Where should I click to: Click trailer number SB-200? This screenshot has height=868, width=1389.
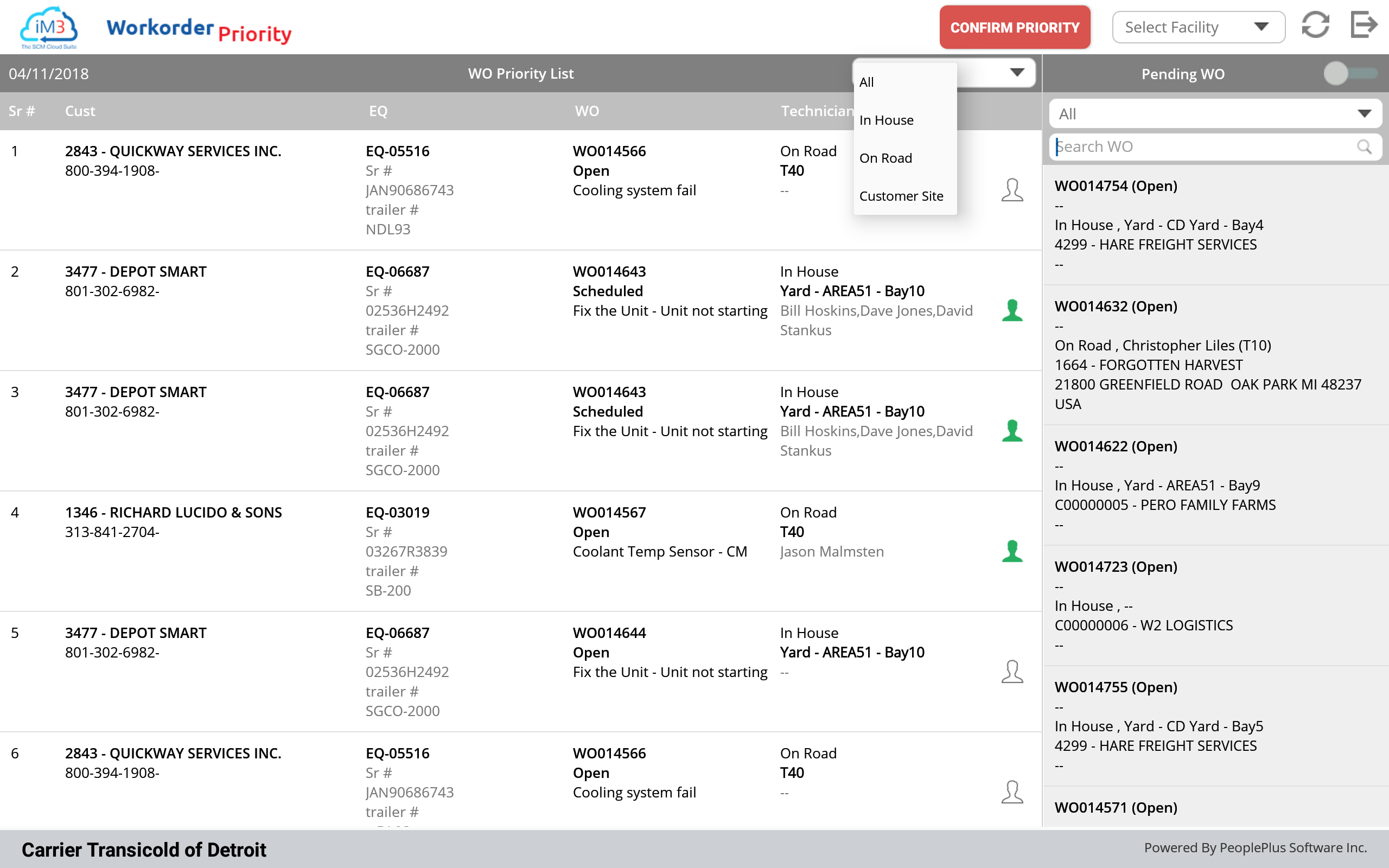click(x=388, y=591)
